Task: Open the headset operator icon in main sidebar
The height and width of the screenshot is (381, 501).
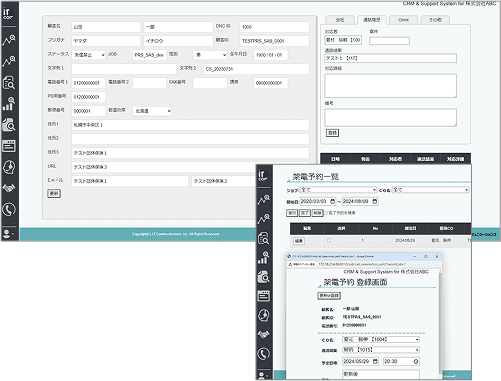Action: coord(9,167)
